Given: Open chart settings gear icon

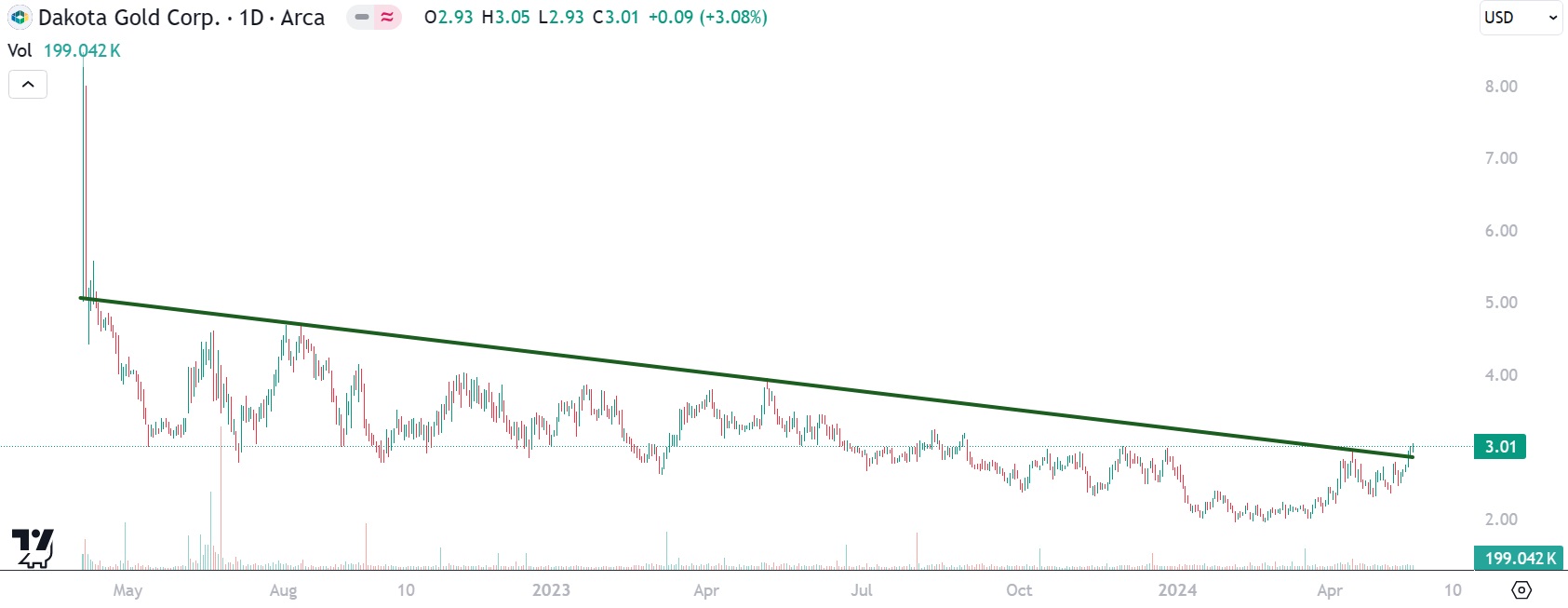Looking at the screenshot, I should [1521, 589].
